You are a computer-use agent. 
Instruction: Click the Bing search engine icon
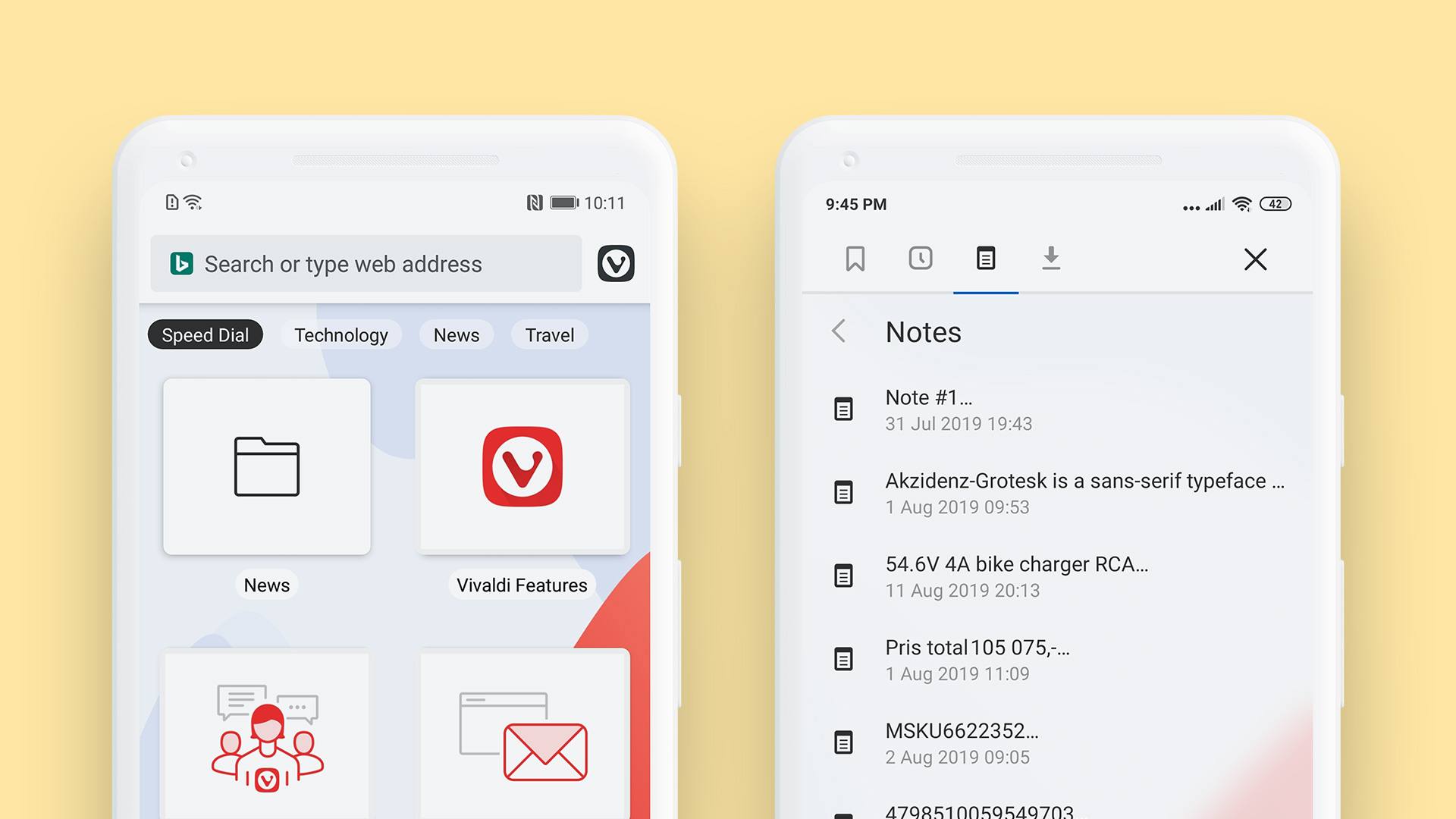[x=182, y=265]
